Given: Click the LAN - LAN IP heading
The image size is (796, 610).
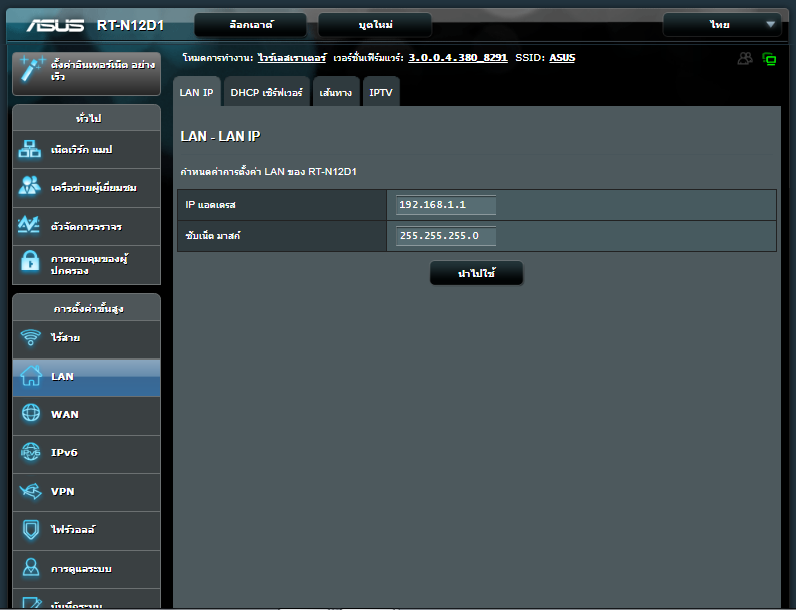Looking at the screenshot, I should [x=220, y=136].
